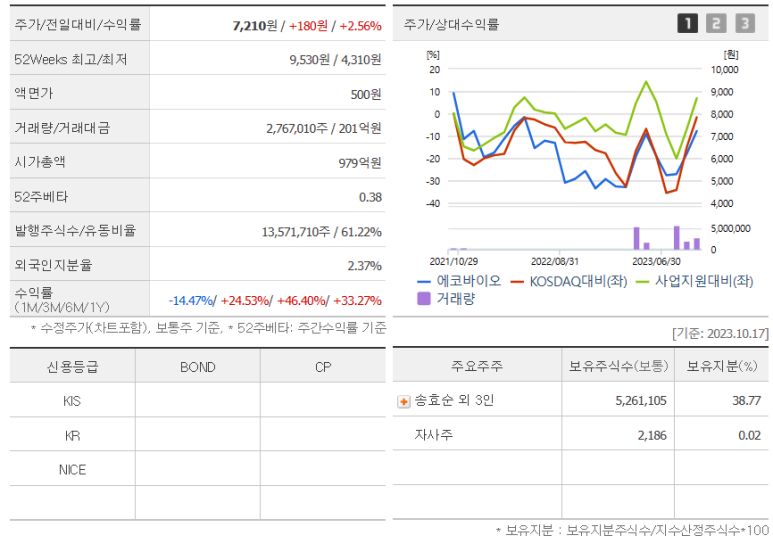Select the 9,530원 / 4,310원 value
This screenshot has width=773, height=544.
(335, 60)
